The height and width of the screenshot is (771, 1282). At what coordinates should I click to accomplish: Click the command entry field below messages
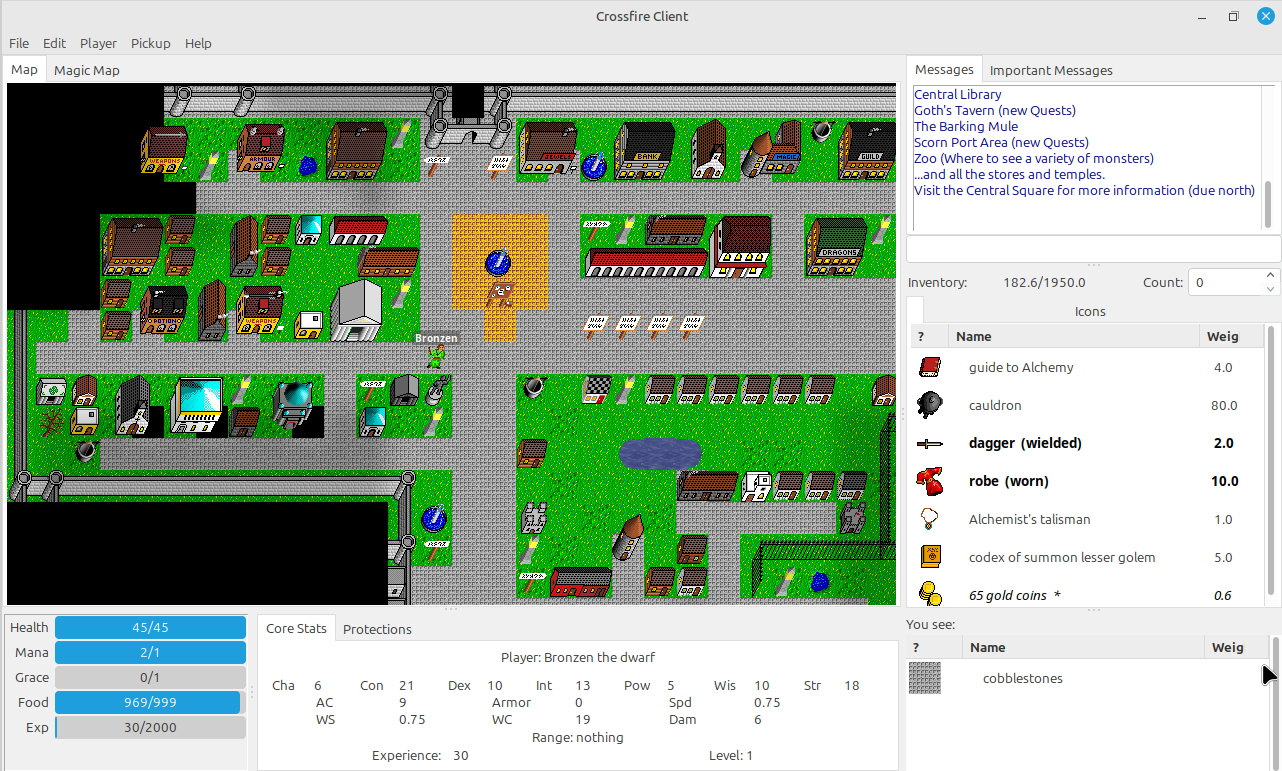pos(1093,249)
